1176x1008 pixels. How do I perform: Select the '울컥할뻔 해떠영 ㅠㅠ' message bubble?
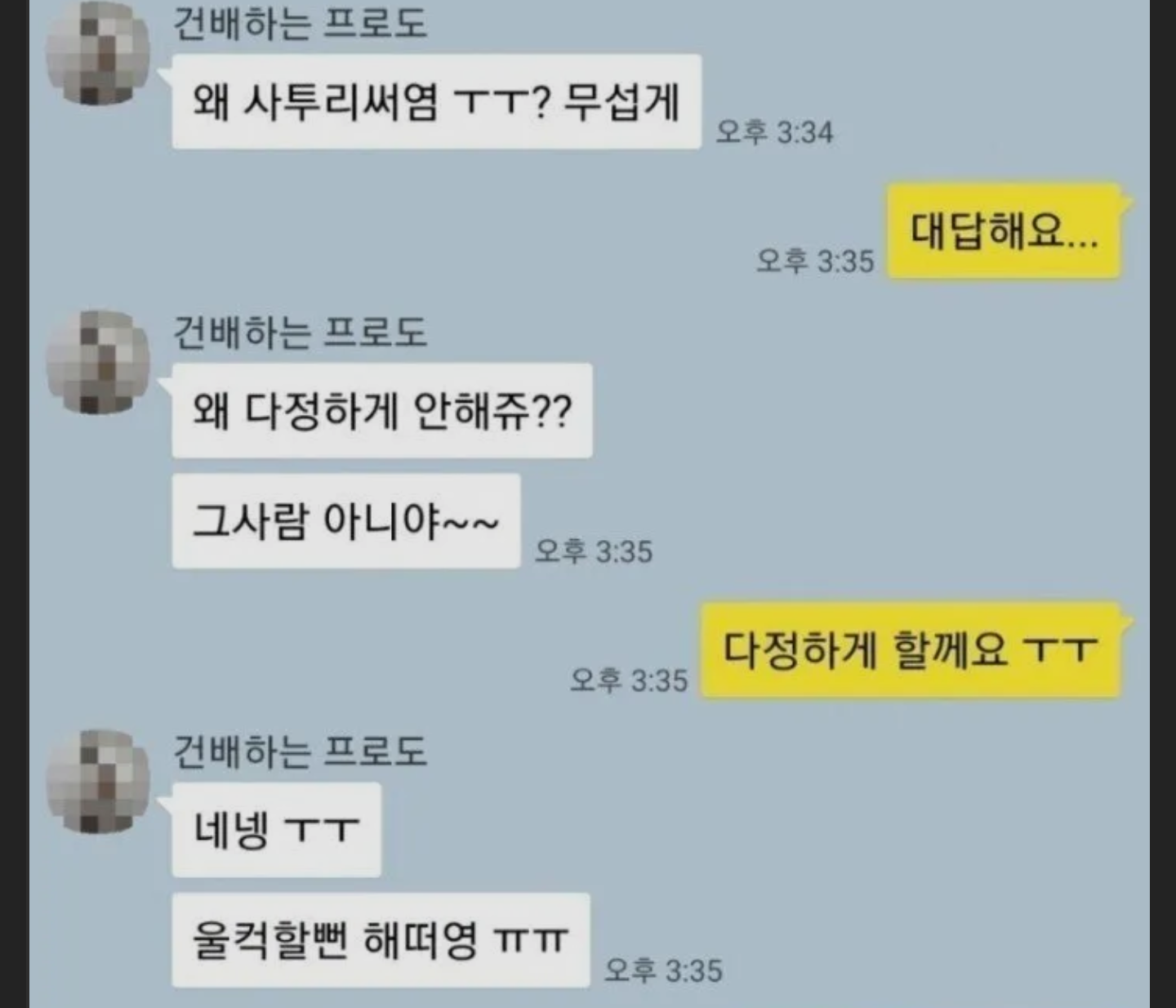pos(381,940)
